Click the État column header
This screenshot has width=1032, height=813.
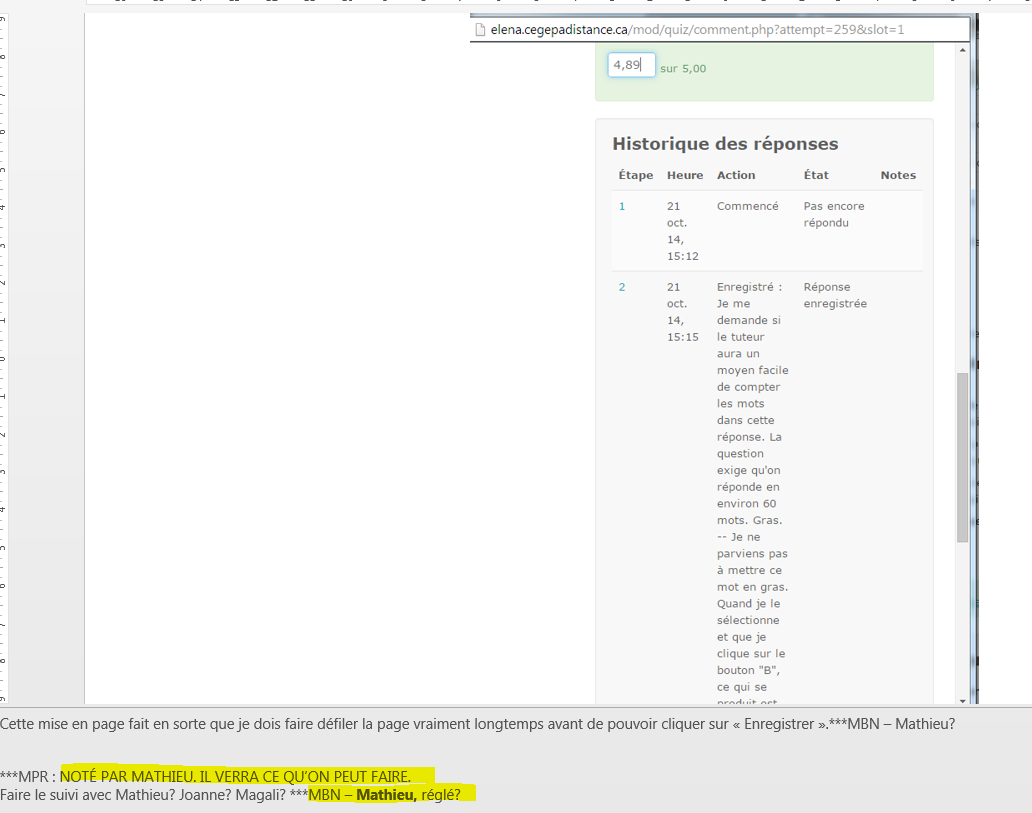[x=816, y=175]
